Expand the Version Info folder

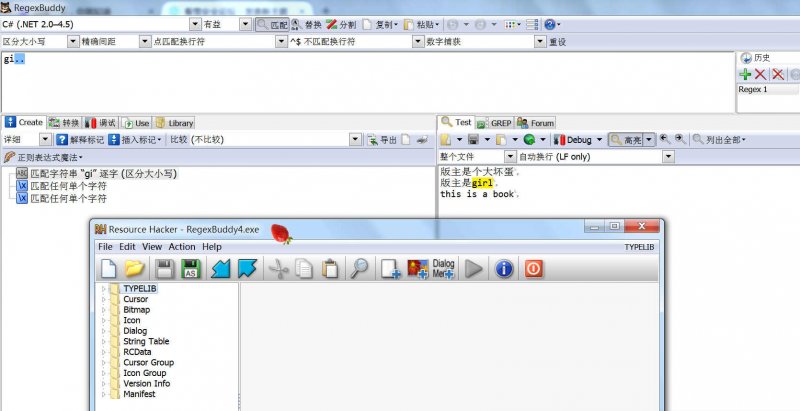(105, 383)
